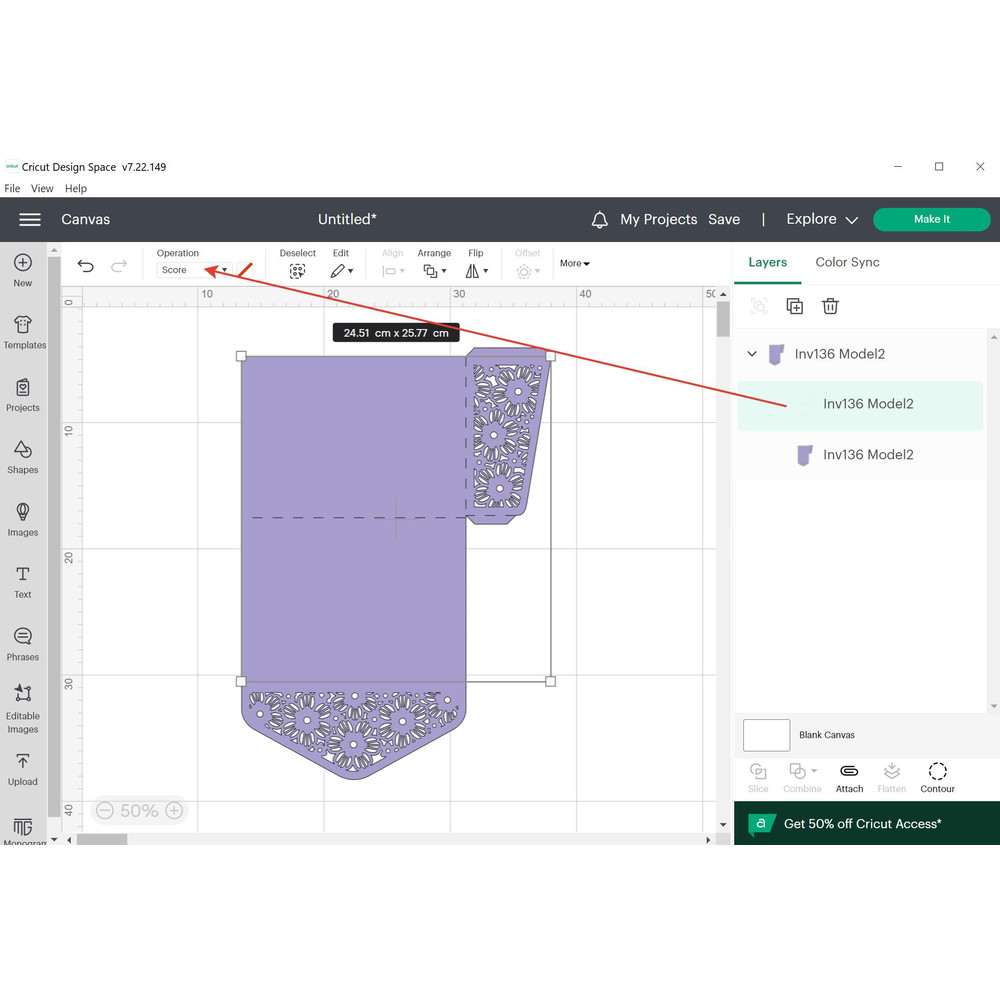Click the Contour tool icon
The height and width of the screenshot is (1000, 1000).
click(937, 776)
